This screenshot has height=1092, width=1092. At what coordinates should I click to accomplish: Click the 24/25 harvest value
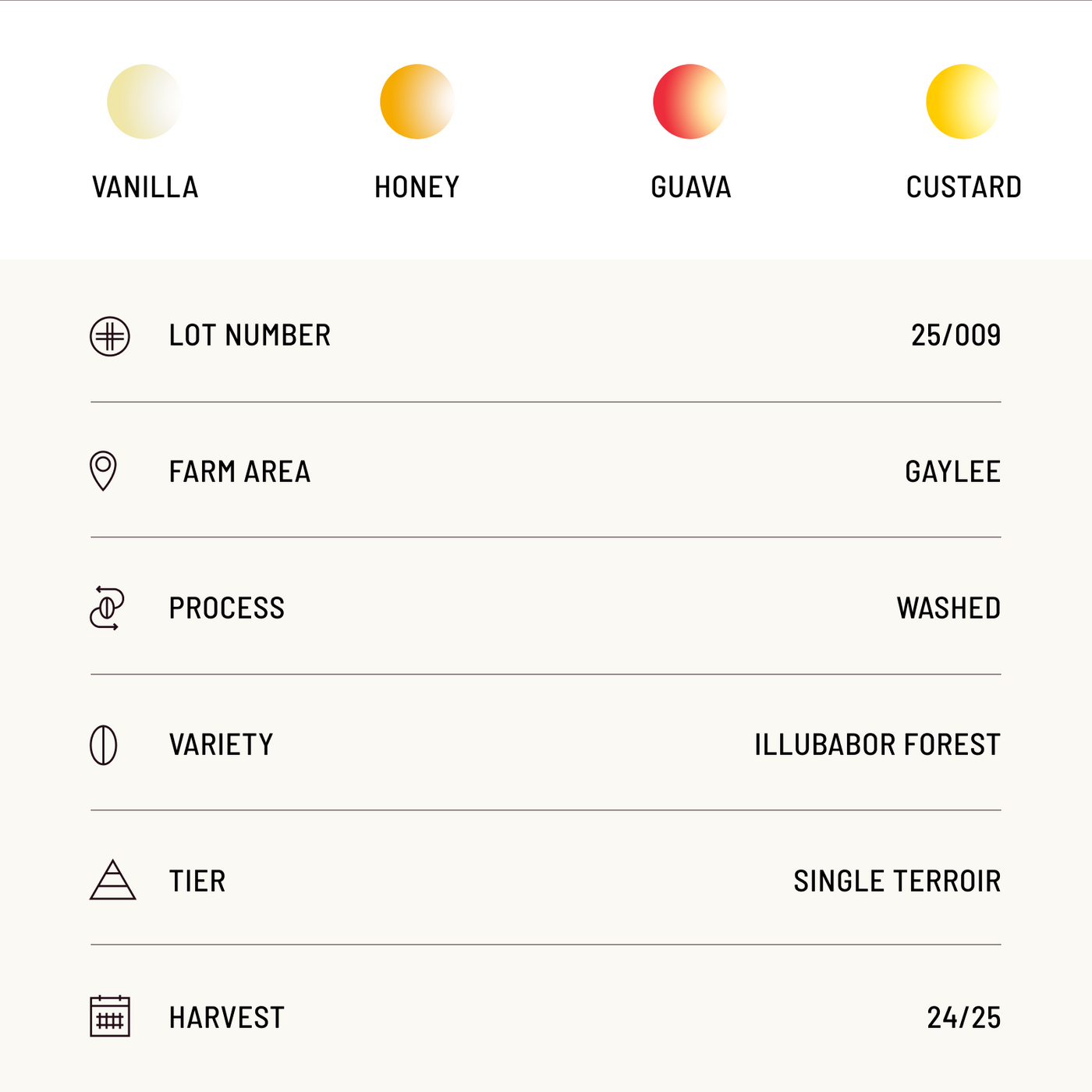pyautogui.click(x=963, y=1018)
